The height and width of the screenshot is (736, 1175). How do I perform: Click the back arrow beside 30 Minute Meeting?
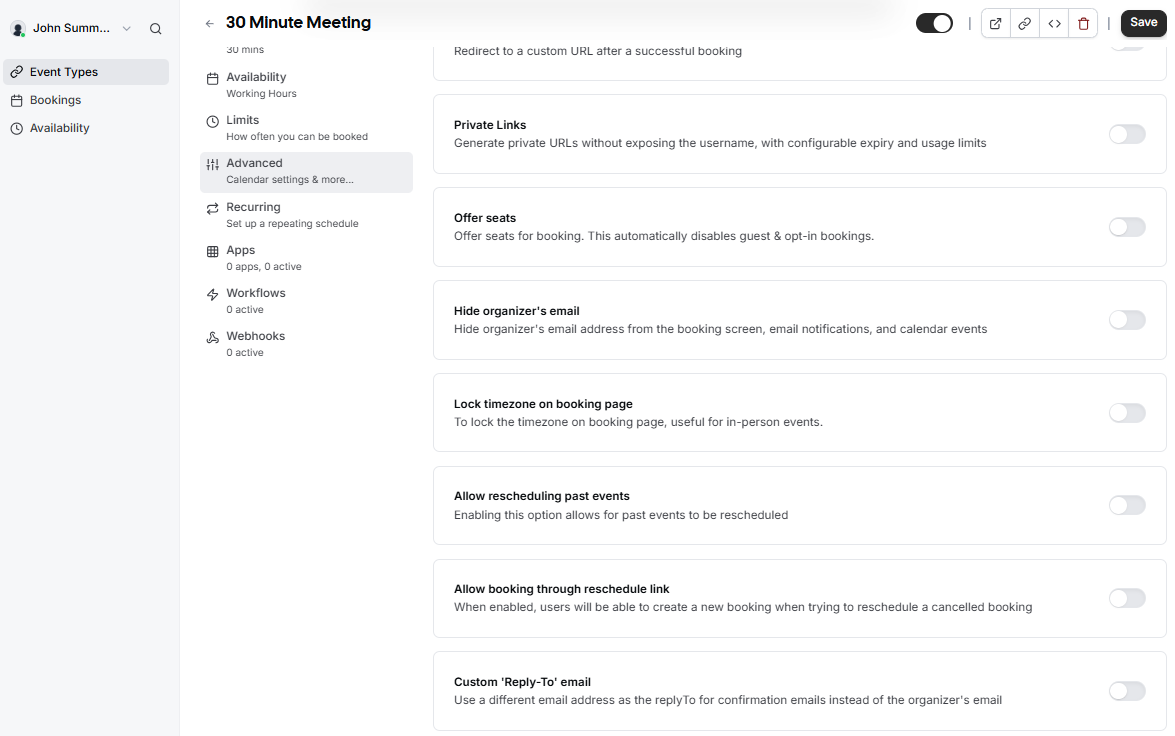(x=210, y=23)
